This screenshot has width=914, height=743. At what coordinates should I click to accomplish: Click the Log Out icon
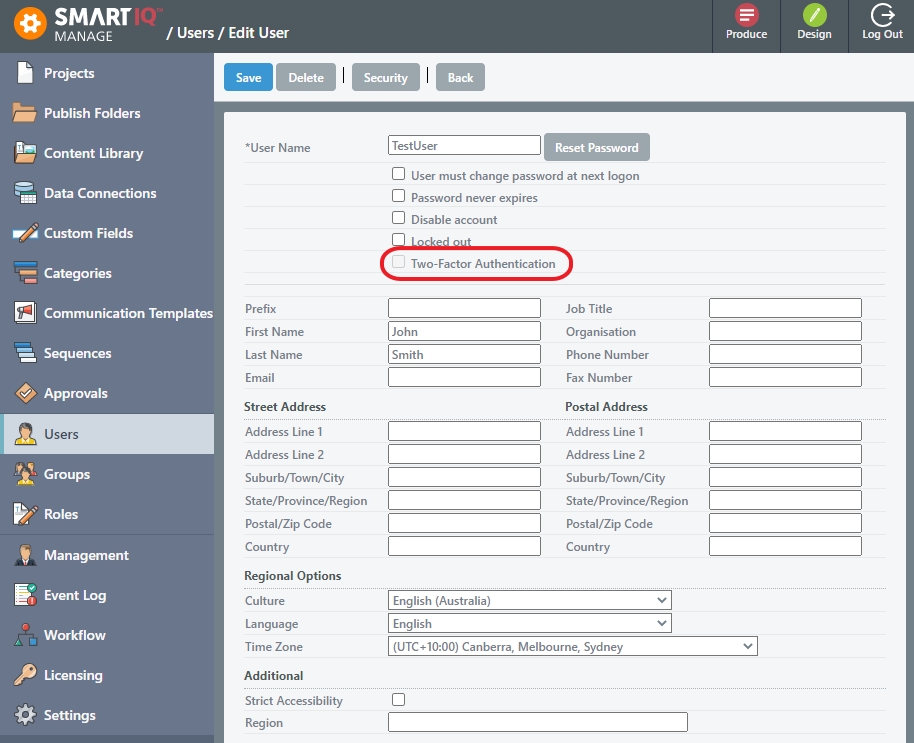pyautogui.click(x=883, y=15)
